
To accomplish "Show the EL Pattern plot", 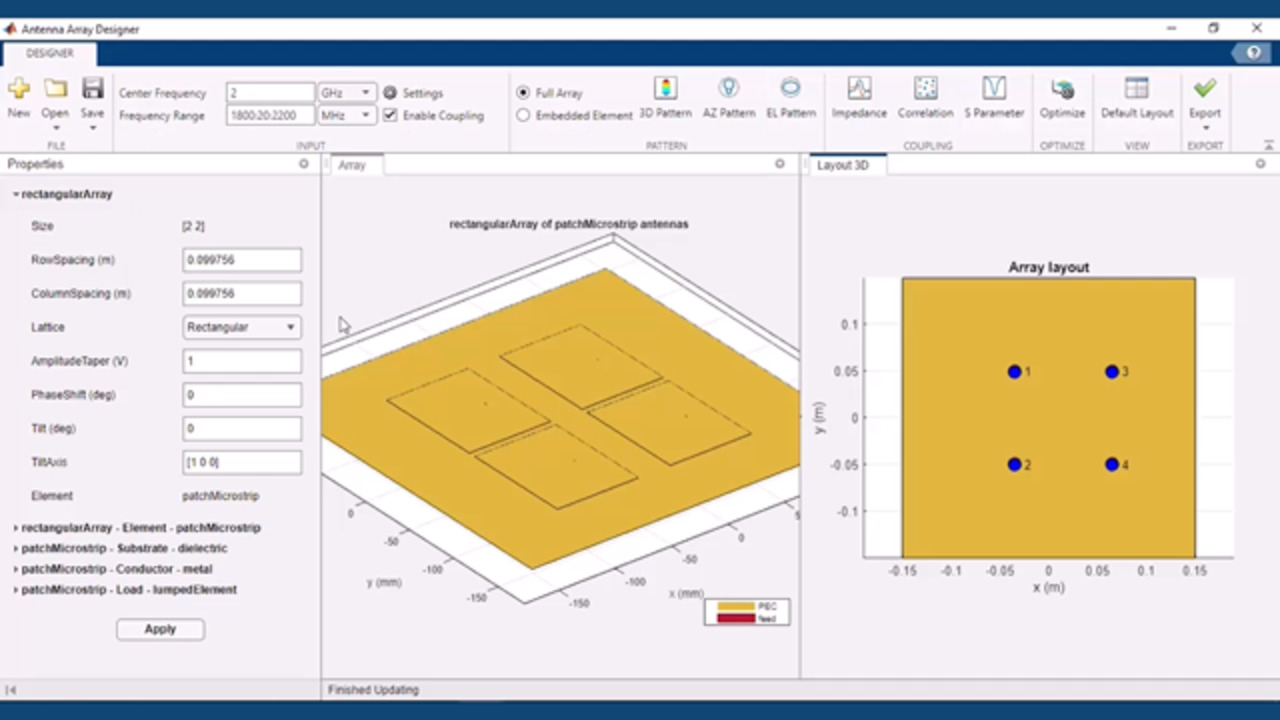I will coord(791,98).
